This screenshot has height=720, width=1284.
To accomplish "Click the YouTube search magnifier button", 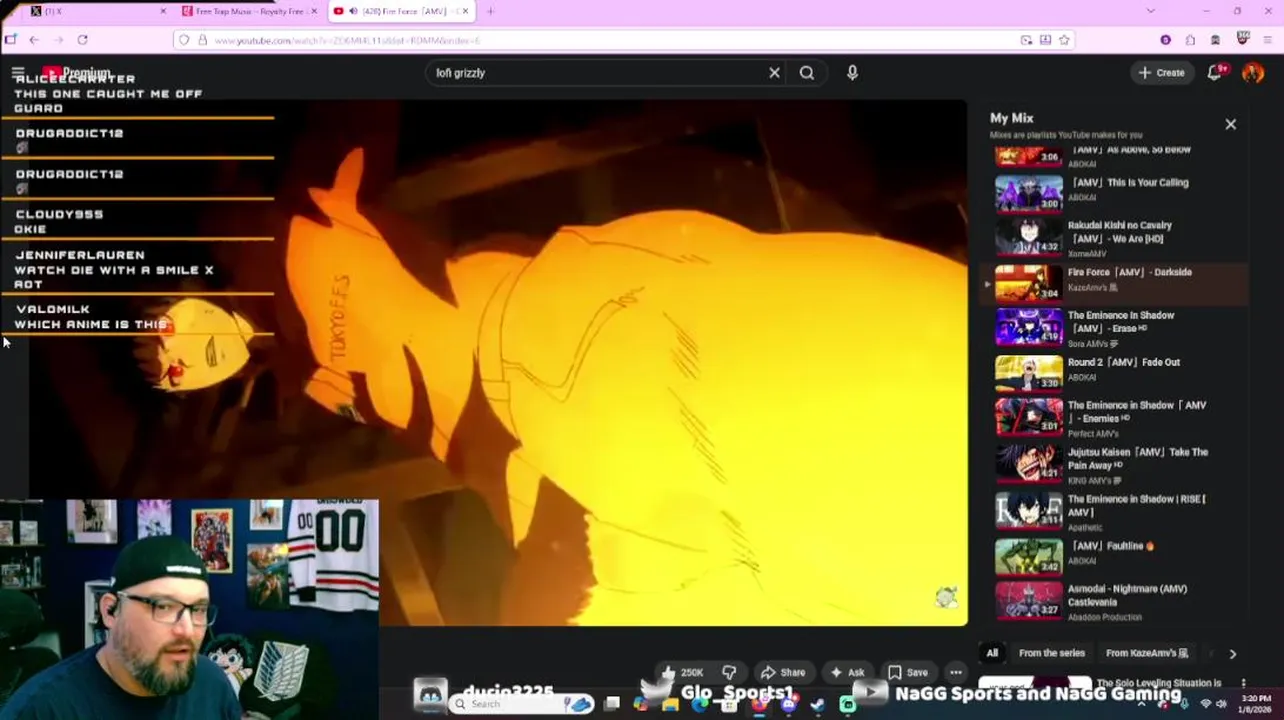I will click(807, 73).
